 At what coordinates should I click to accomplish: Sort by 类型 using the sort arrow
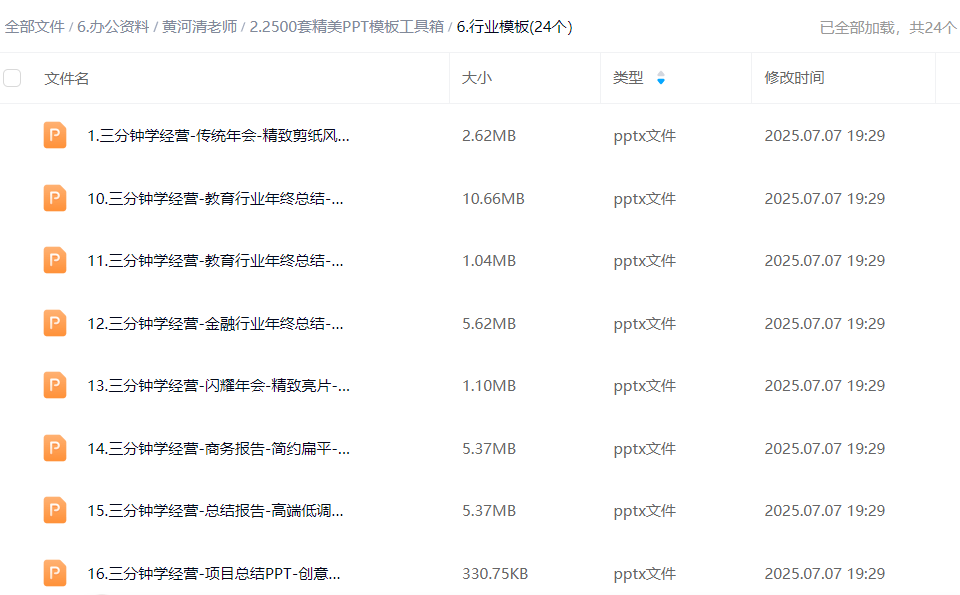click(x=660, y=78)
